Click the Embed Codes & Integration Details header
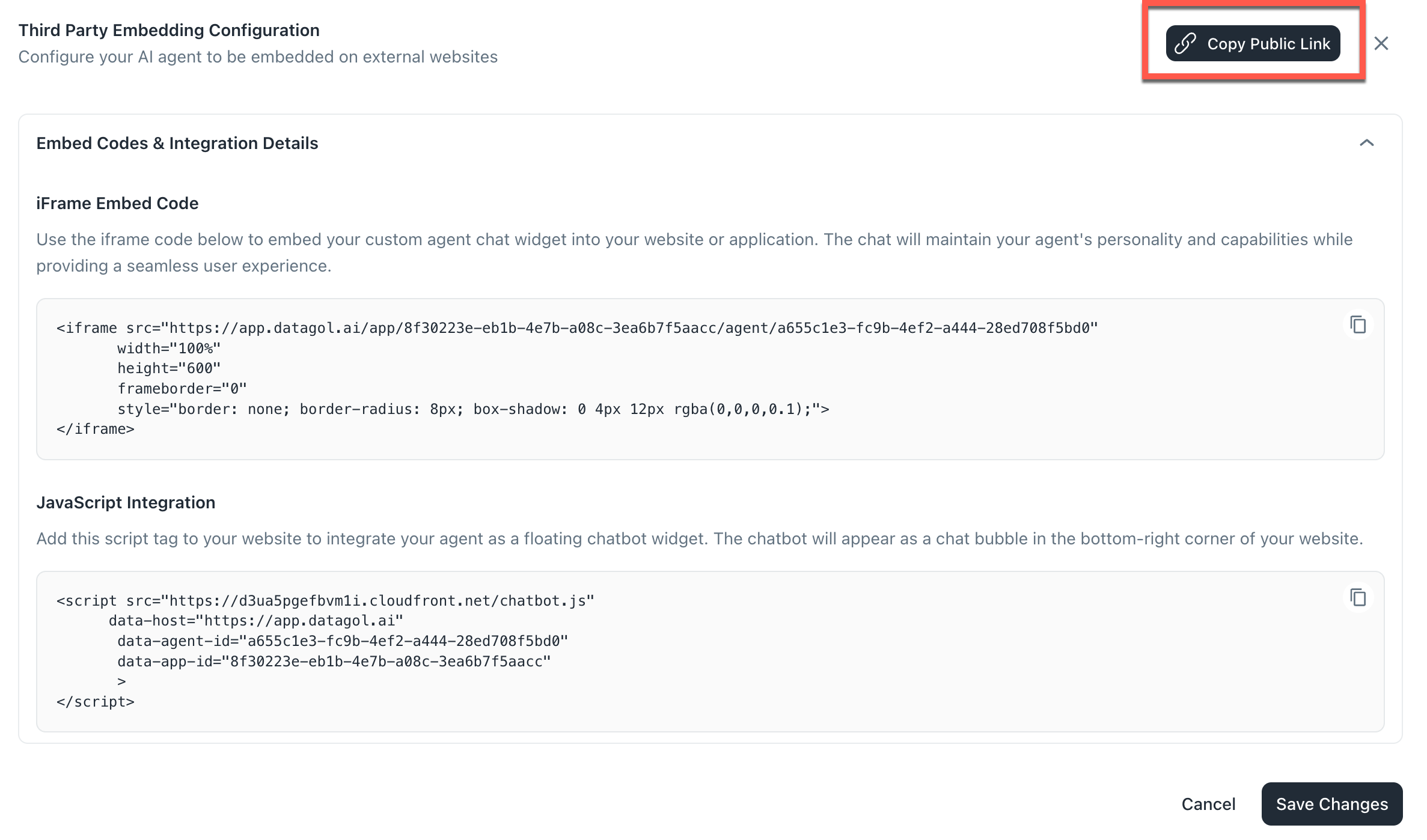 click(177, 143)
